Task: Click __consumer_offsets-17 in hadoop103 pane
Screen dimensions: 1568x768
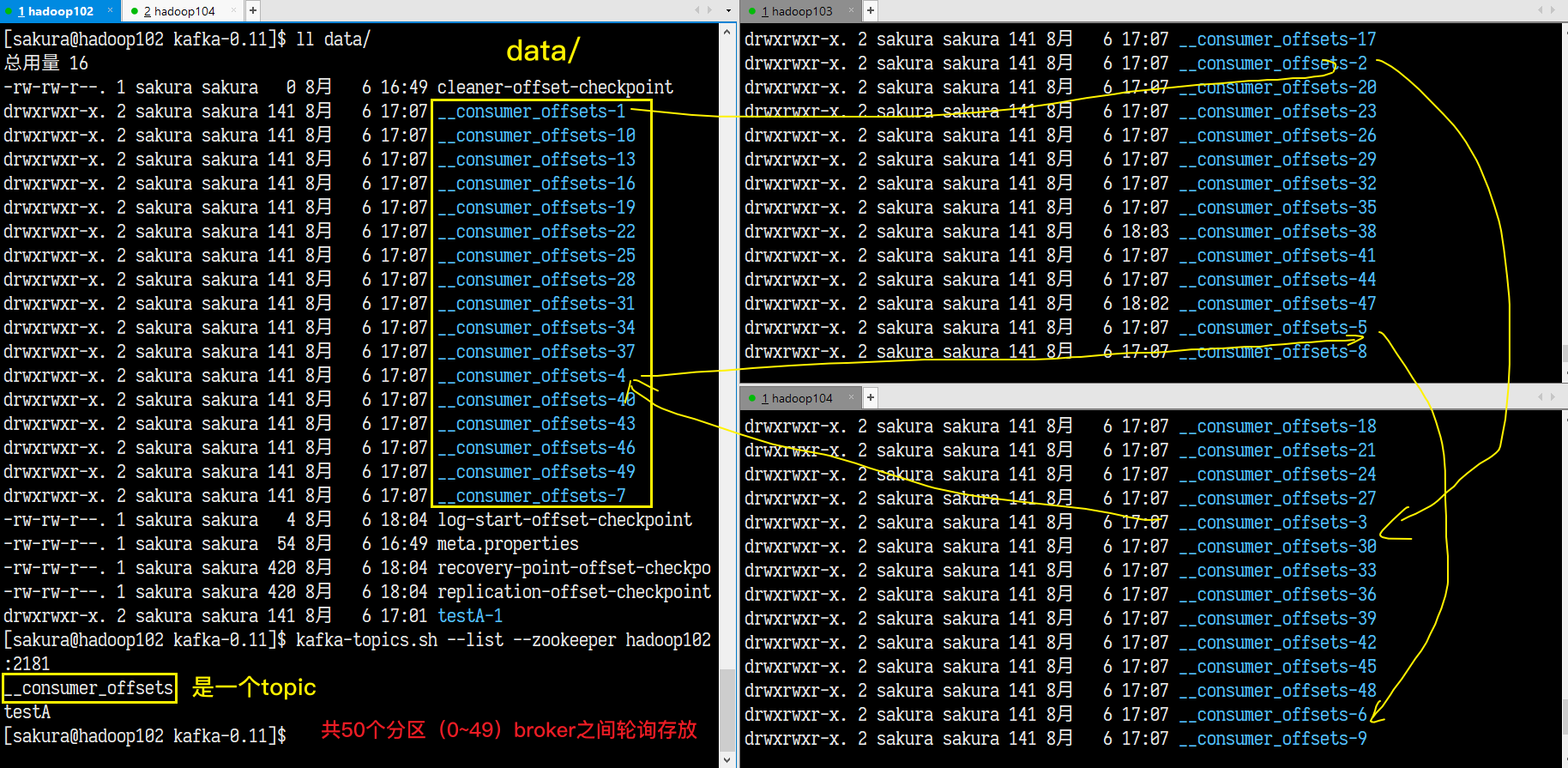Action: click(x=1277, y=39)
